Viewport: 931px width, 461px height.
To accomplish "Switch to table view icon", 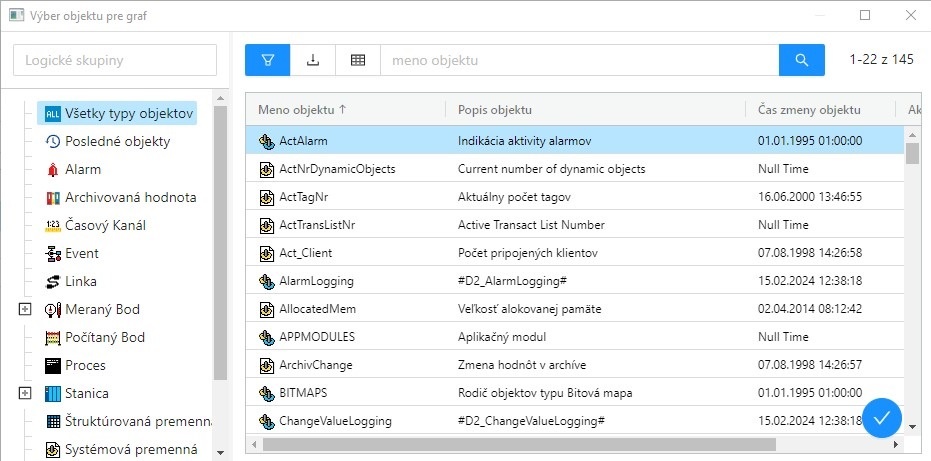I will [358, 60].
